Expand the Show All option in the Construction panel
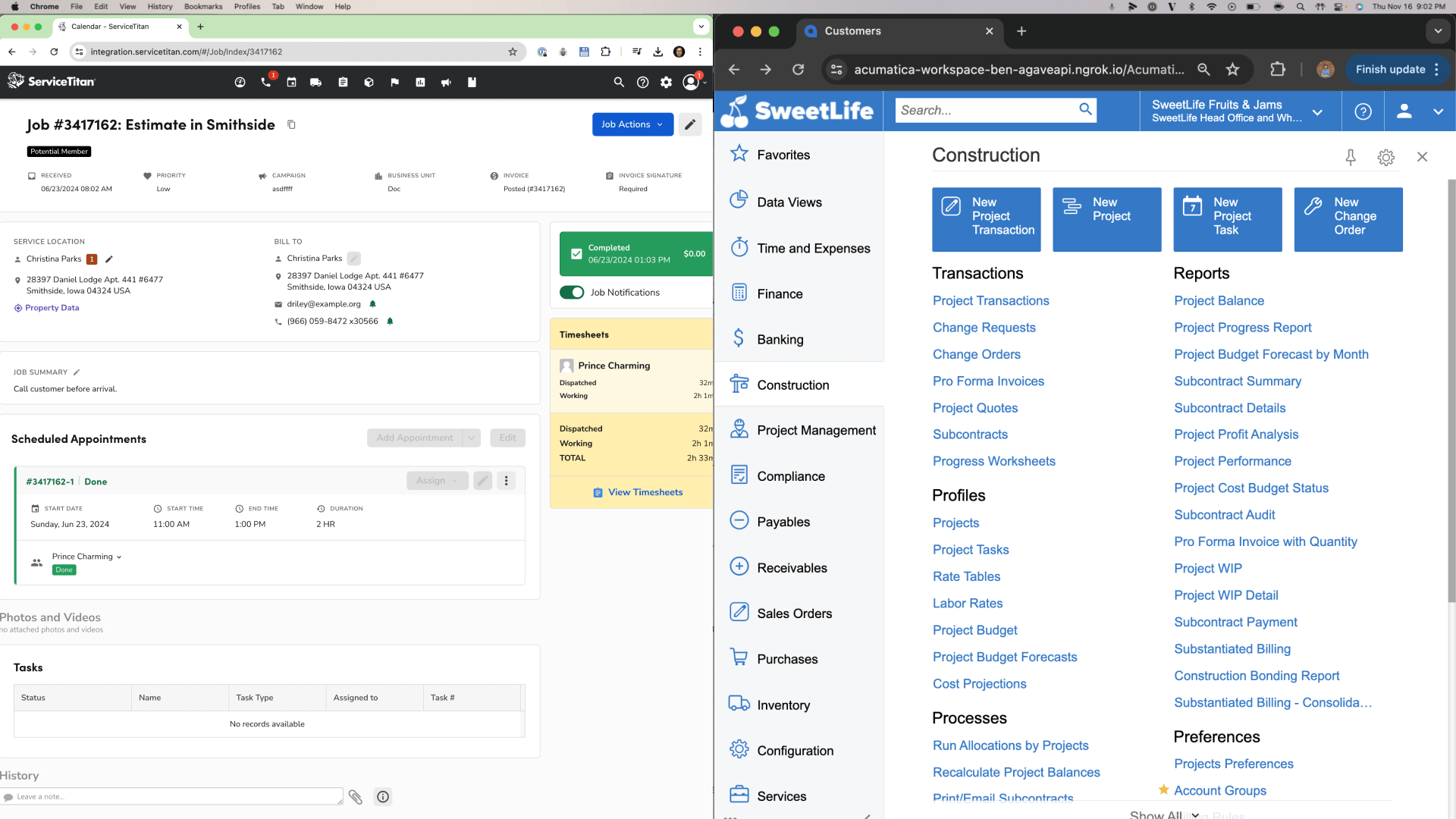Image resolution: width=1456 pixels, height=819 pixels. [x=1165, y=814]
